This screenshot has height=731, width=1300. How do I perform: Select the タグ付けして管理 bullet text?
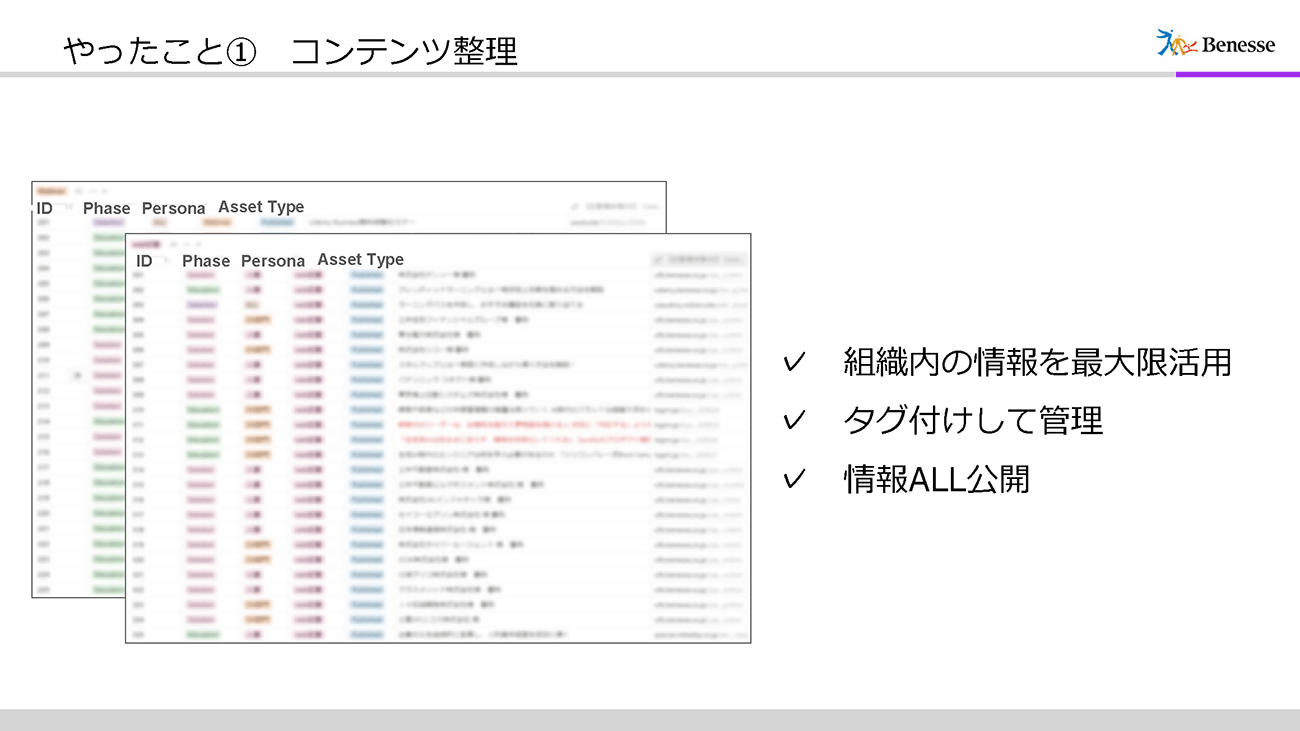[973, 421]
